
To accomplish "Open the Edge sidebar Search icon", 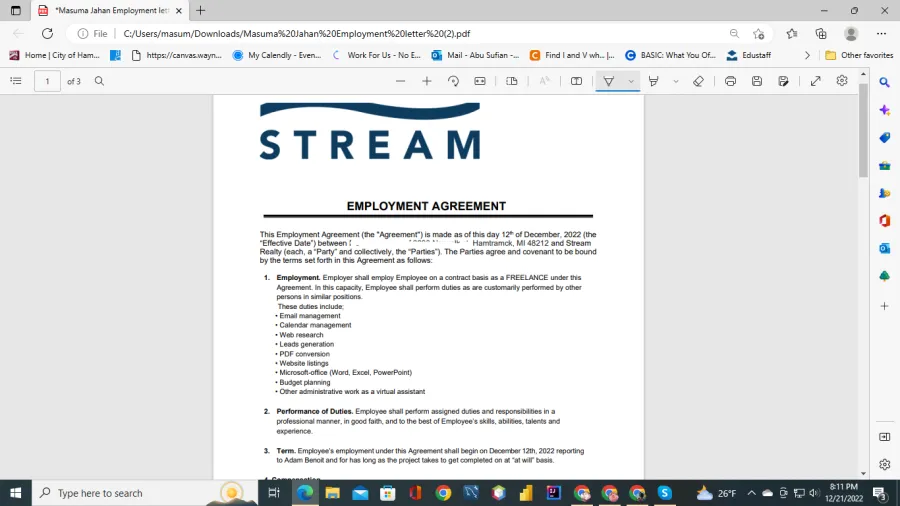I will pos(885,83).
